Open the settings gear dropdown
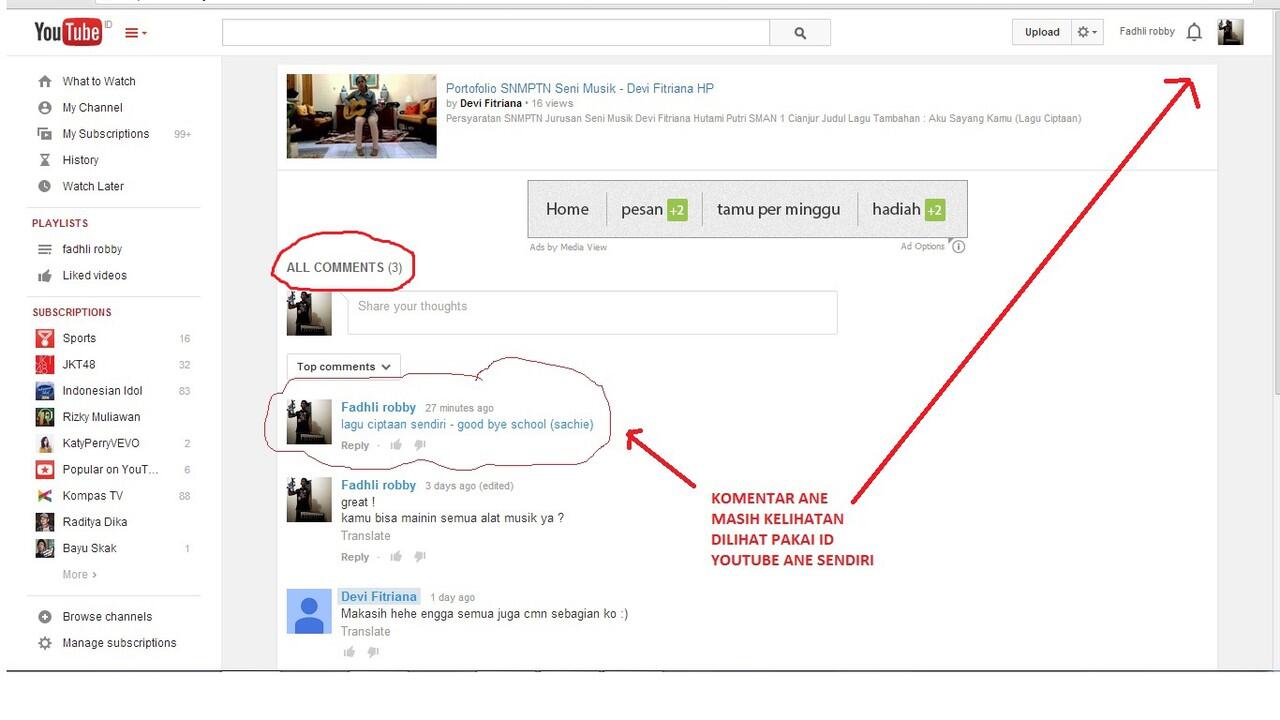Viewport: 1280px width, 720px height. click(1087, 32)
